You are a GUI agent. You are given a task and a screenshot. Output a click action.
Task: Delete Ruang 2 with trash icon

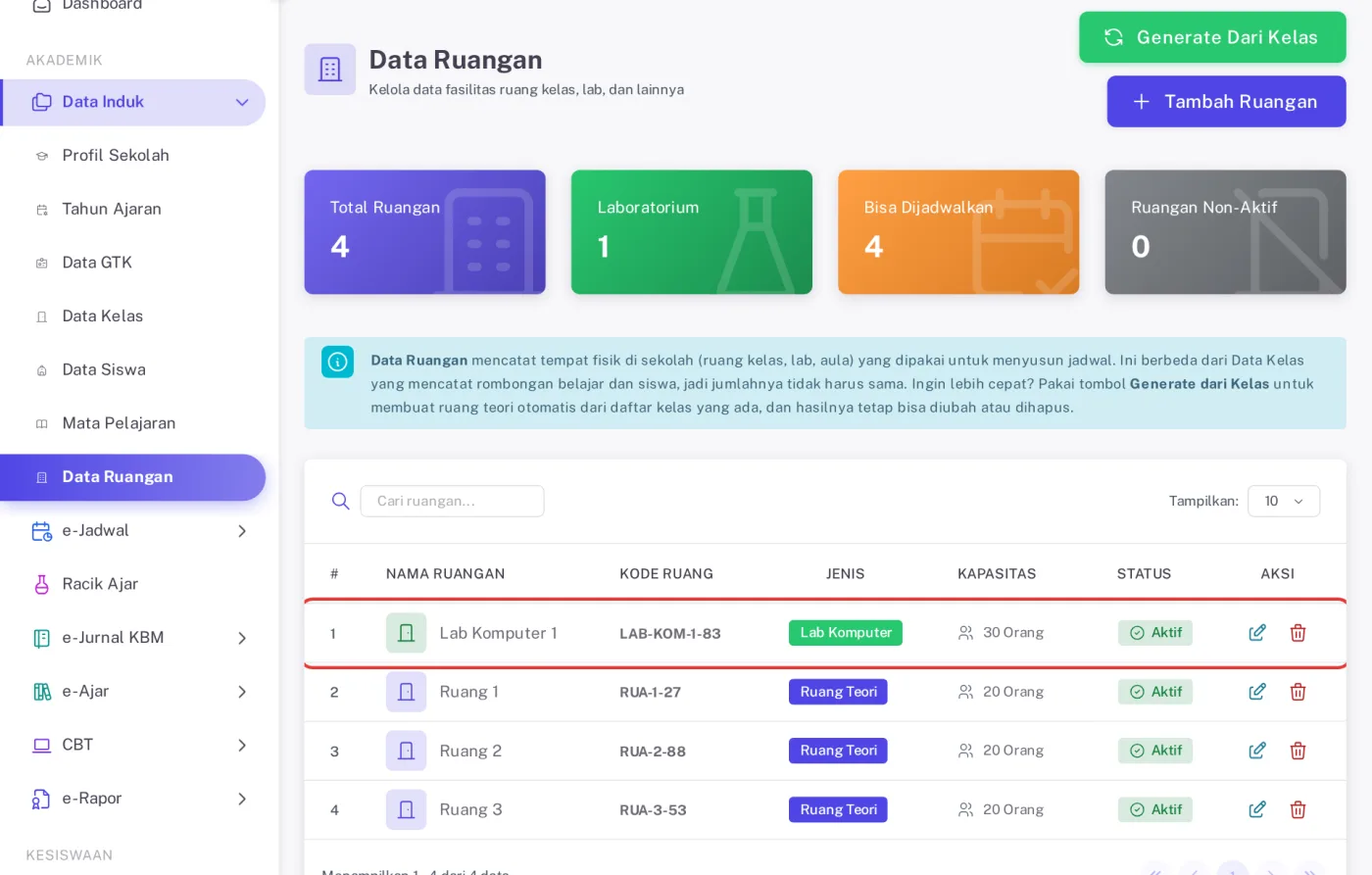pyautogui.click(x=1298, y=751)
